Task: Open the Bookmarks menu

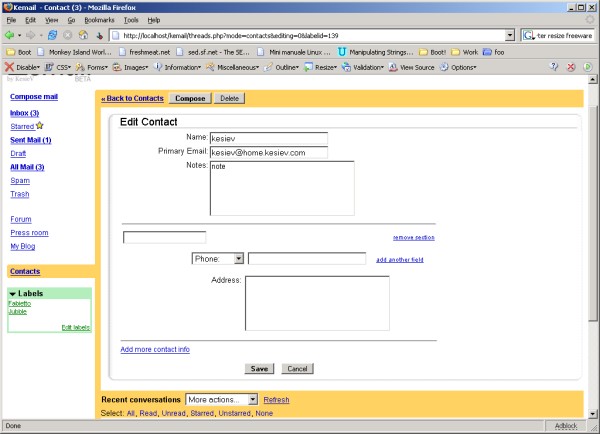Action: [x=99, y=20]
